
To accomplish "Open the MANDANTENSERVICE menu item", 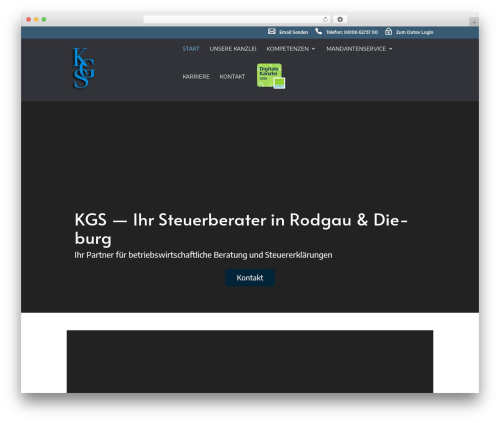I will 356,49.
